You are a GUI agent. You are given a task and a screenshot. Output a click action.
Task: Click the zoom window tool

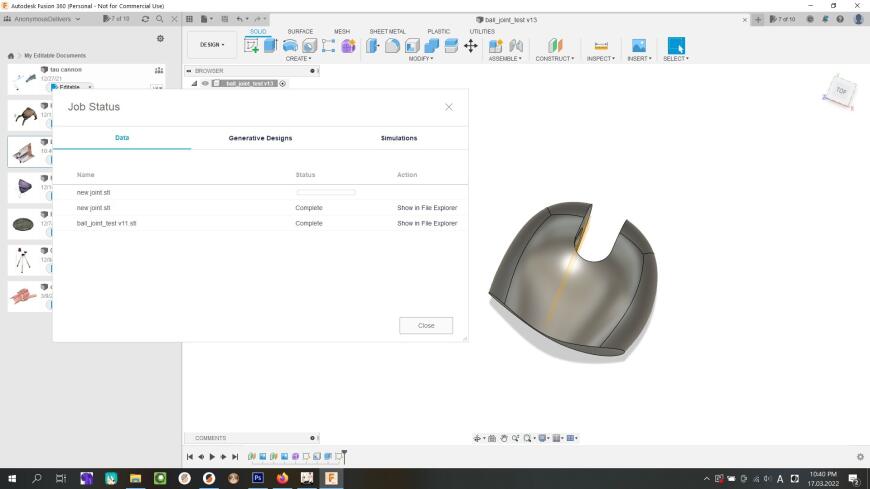pos(528,438)
